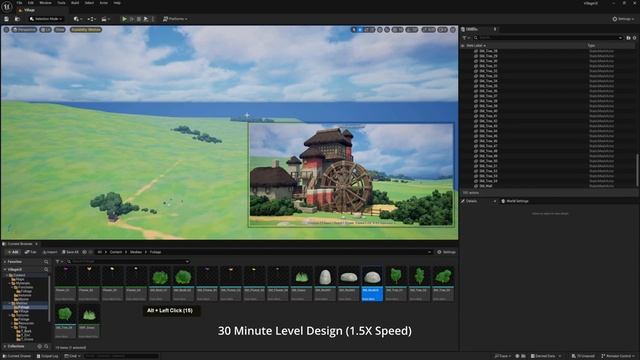This screenshot has height=360, width=640.
Task: Open the Blueprints dropdown in toolbar
Action: coord(91,19)
